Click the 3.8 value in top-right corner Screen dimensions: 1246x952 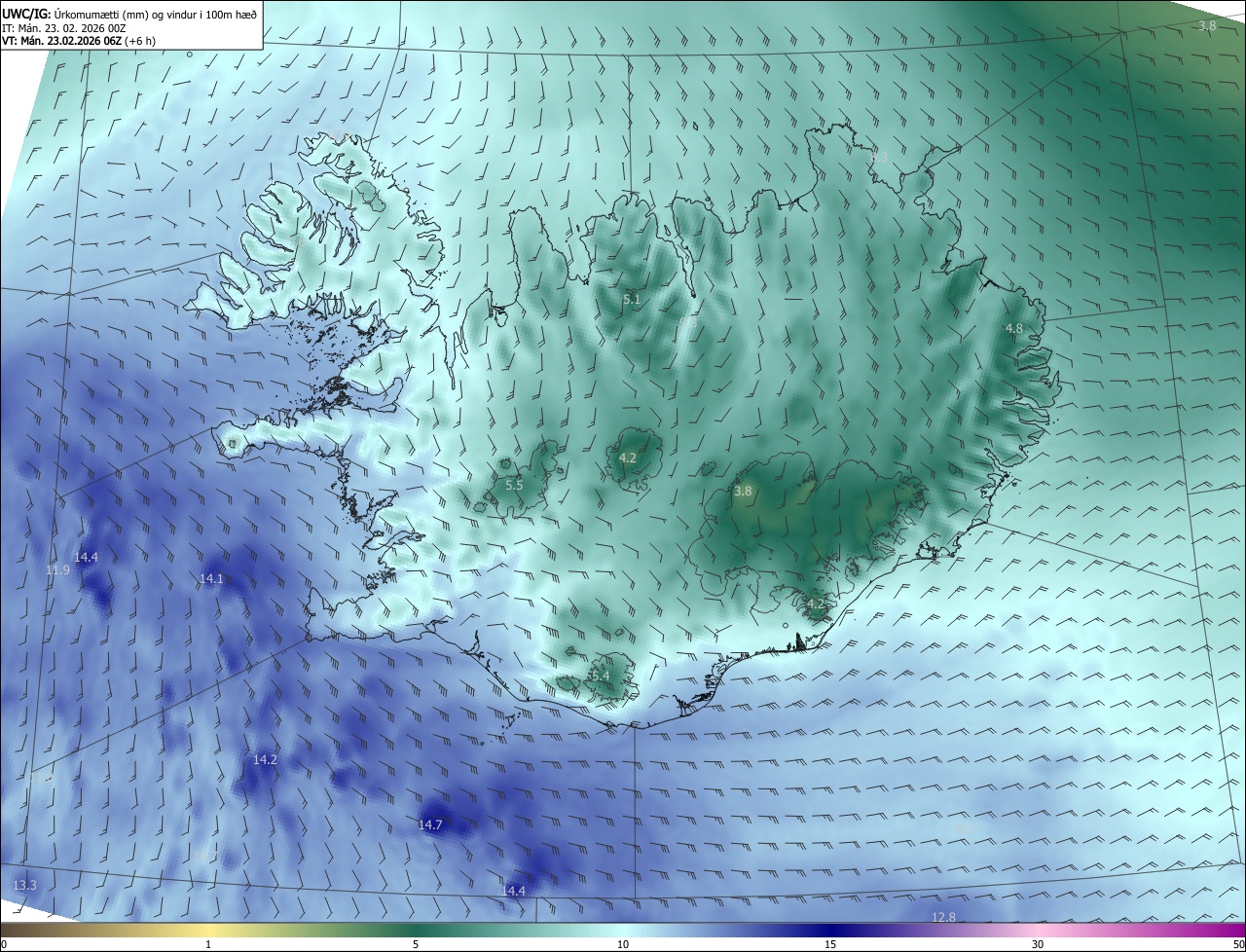tap(1207, 25)
